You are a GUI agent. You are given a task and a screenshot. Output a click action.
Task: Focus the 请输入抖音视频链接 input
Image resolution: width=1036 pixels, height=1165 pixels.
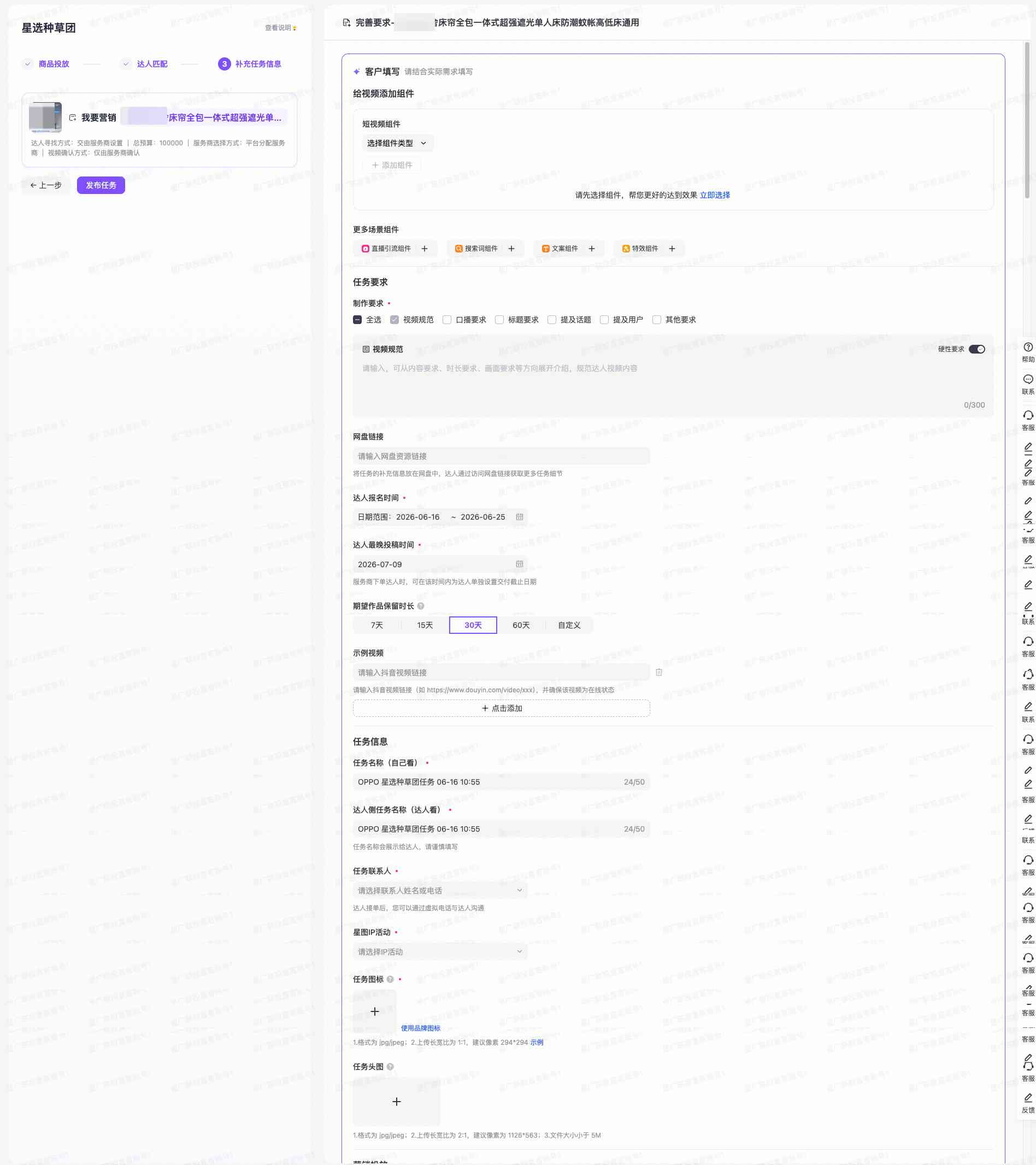pyautogui.click(x=502, y=673)
